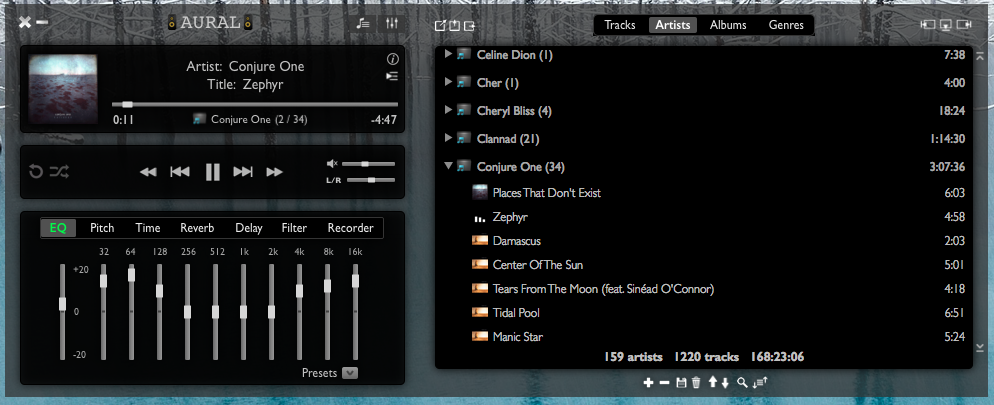Screen dimensions: 994x405
Task: Add tracks with the plus icon
Action: pos(648,382)
